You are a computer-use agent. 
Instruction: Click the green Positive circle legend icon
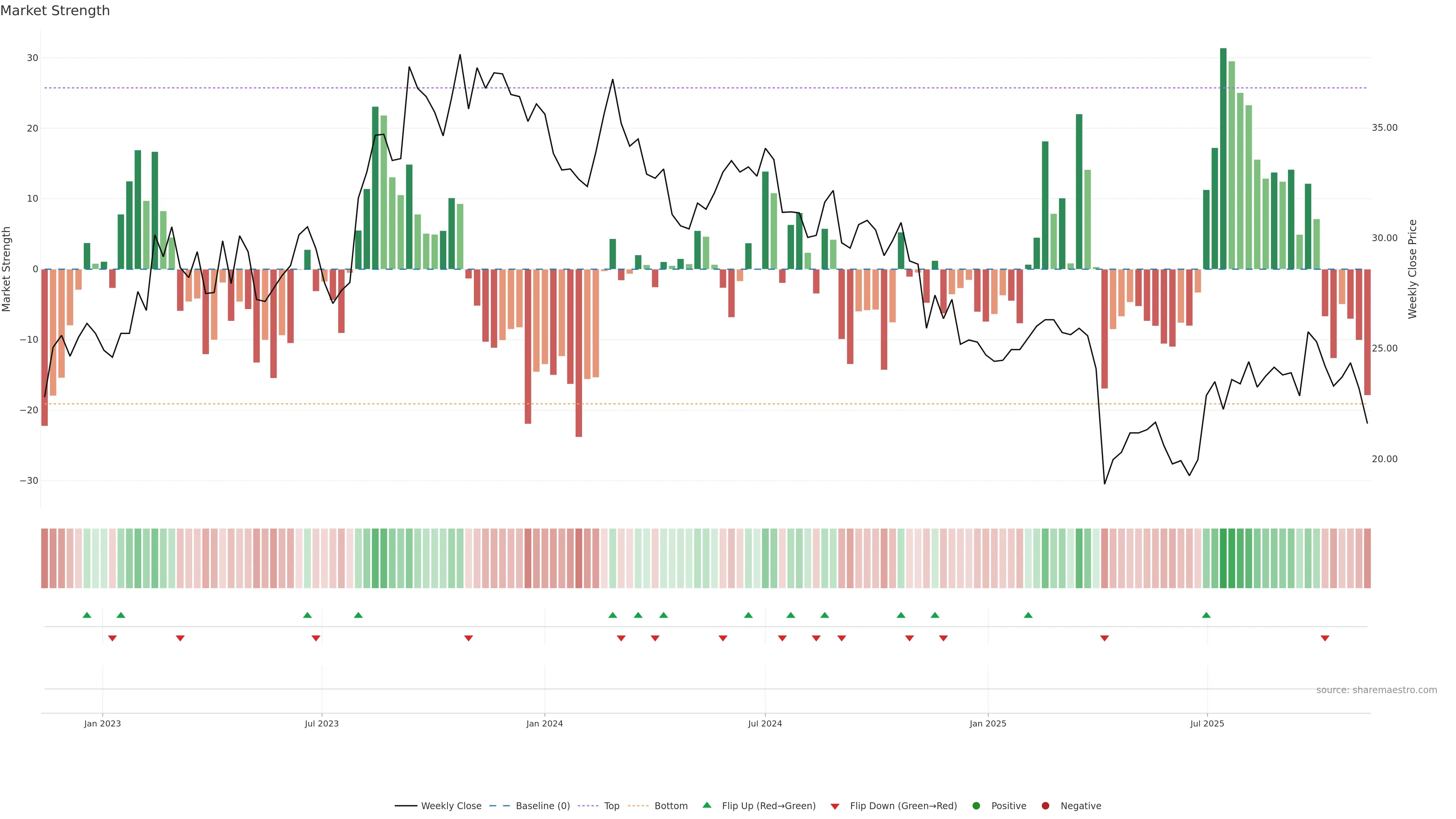coord(976,806)
